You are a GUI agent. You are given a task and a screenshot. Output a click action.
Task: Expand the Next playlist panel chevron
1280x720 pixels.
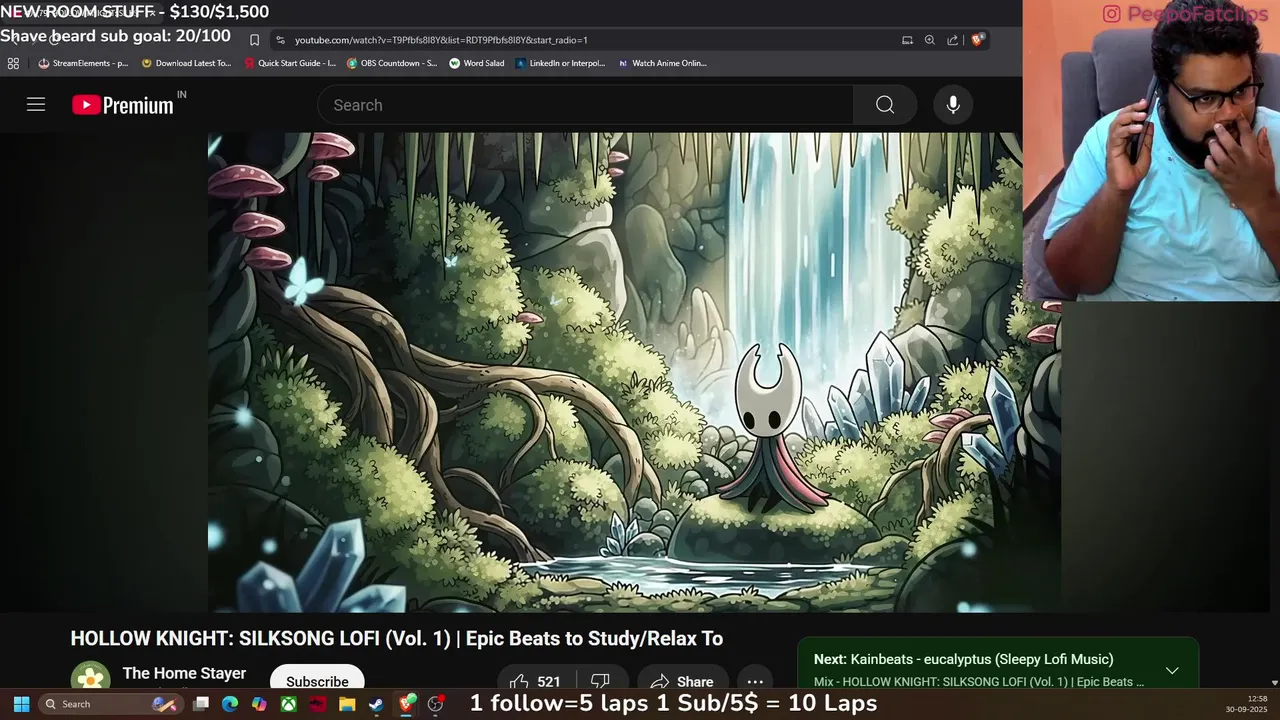pos(1172,670)
